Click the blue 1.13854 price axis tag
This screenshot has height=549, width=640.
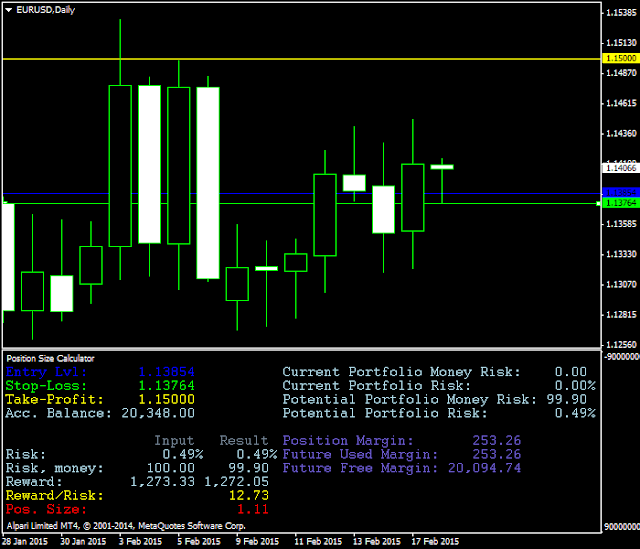point(620,193)
